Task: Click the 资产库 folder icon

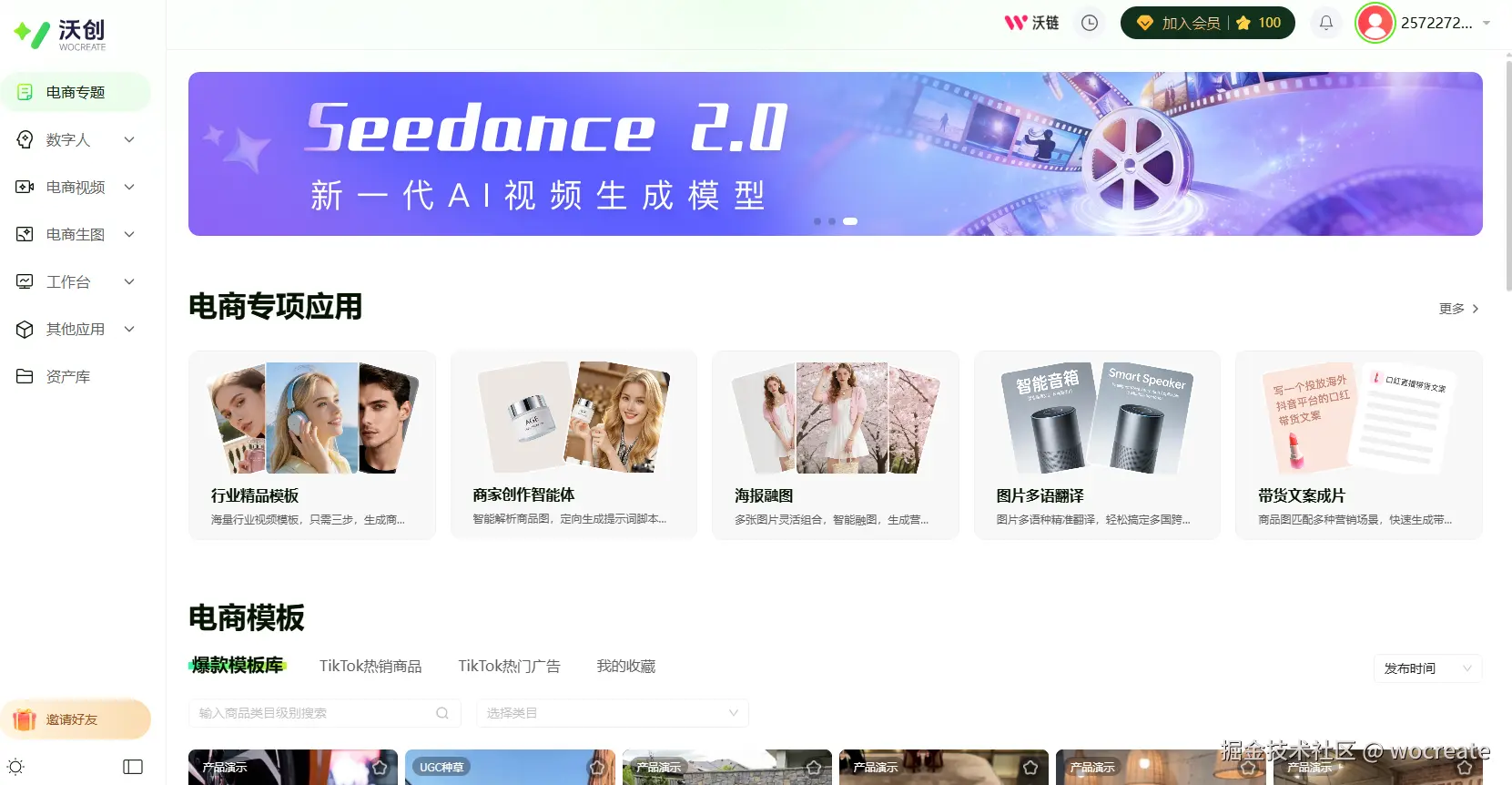Action: [25, 376]
